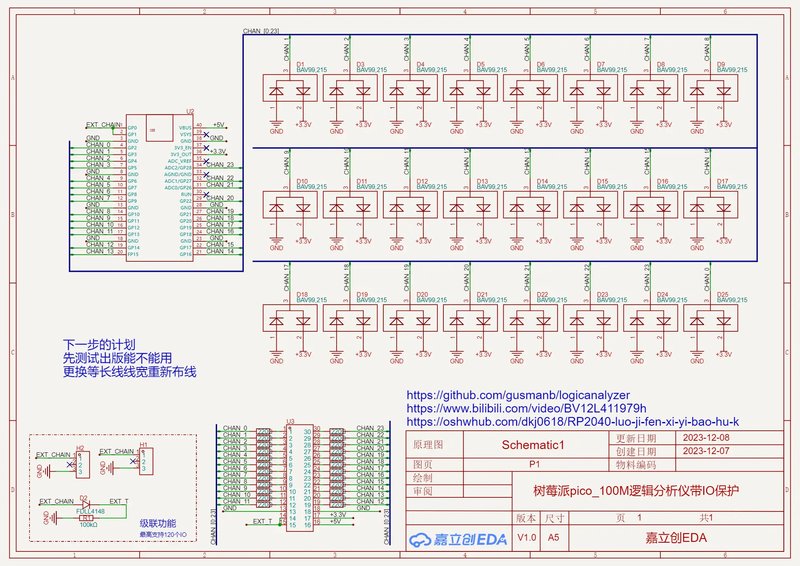Select the 更新日期 field label
The image size is (800, 566).
point(636,438)
